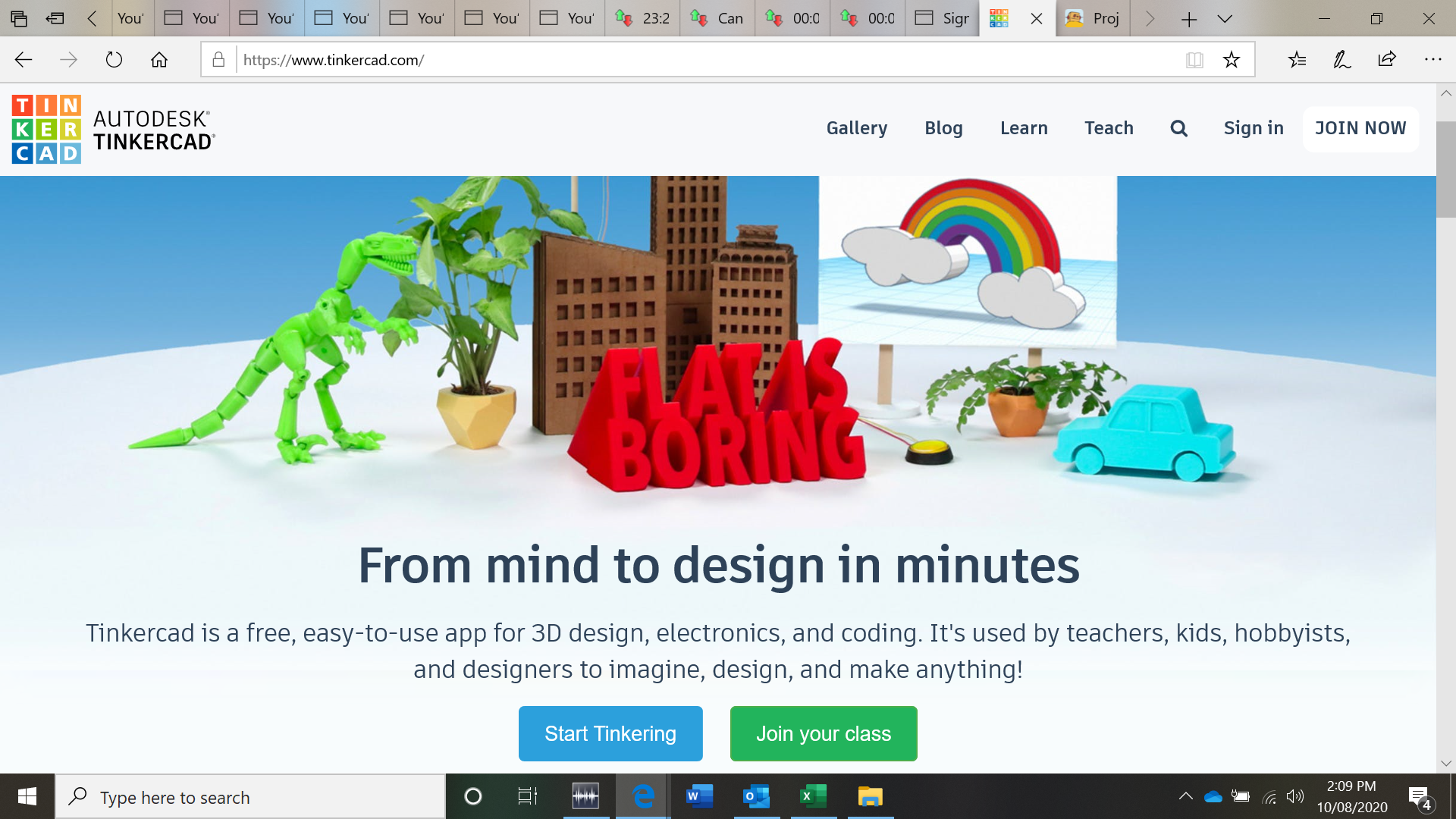Click Join your class button
Screen dimensions: 1456x819
(824, 733)
